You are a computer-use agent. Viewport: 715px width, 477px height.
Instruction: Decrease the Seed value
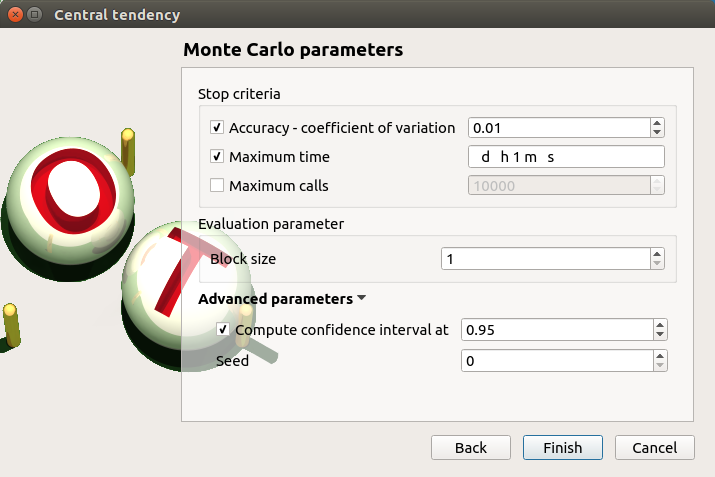click(659, 366)
